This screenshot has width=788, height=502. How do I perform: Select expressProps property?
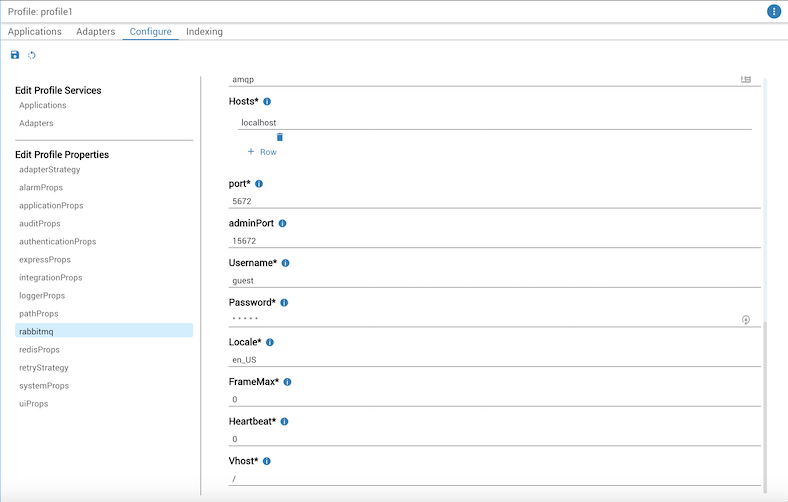pos(45,260)
